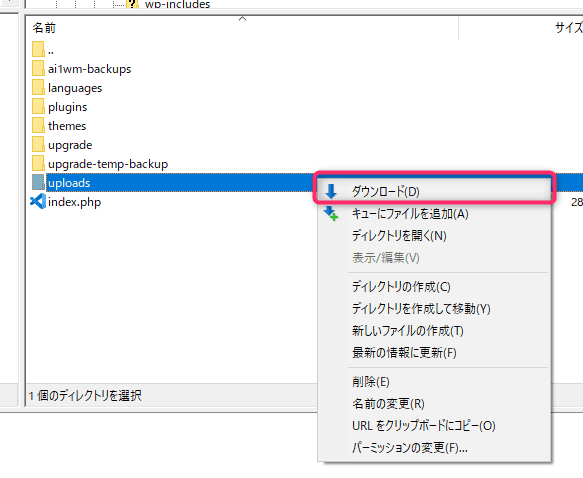Click the sort arrow above the name column
This screenshot has width=583, height=478.
(x=242, y=18)
